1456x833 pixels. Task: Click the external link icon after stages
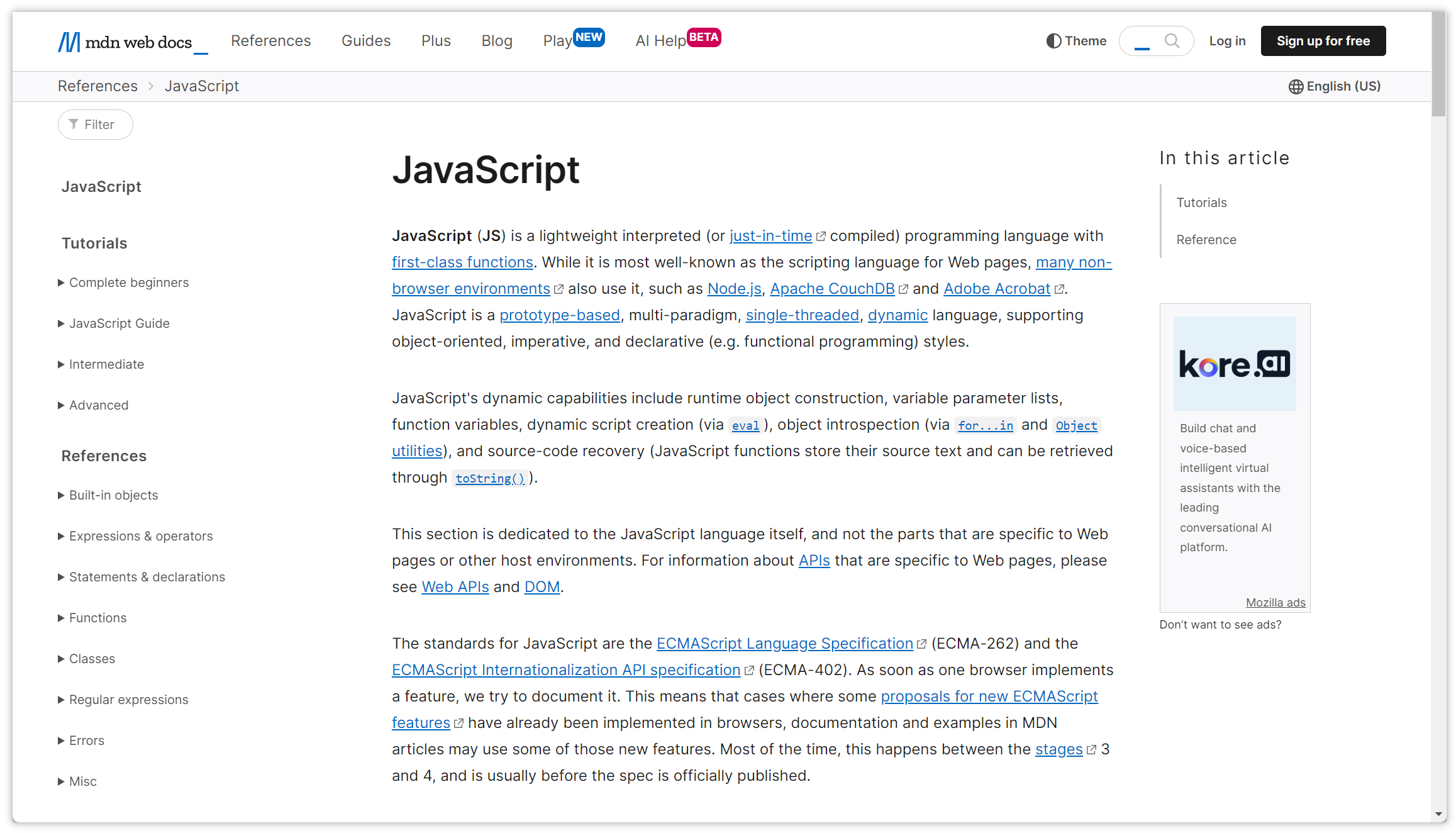[x=1092, y=749]
